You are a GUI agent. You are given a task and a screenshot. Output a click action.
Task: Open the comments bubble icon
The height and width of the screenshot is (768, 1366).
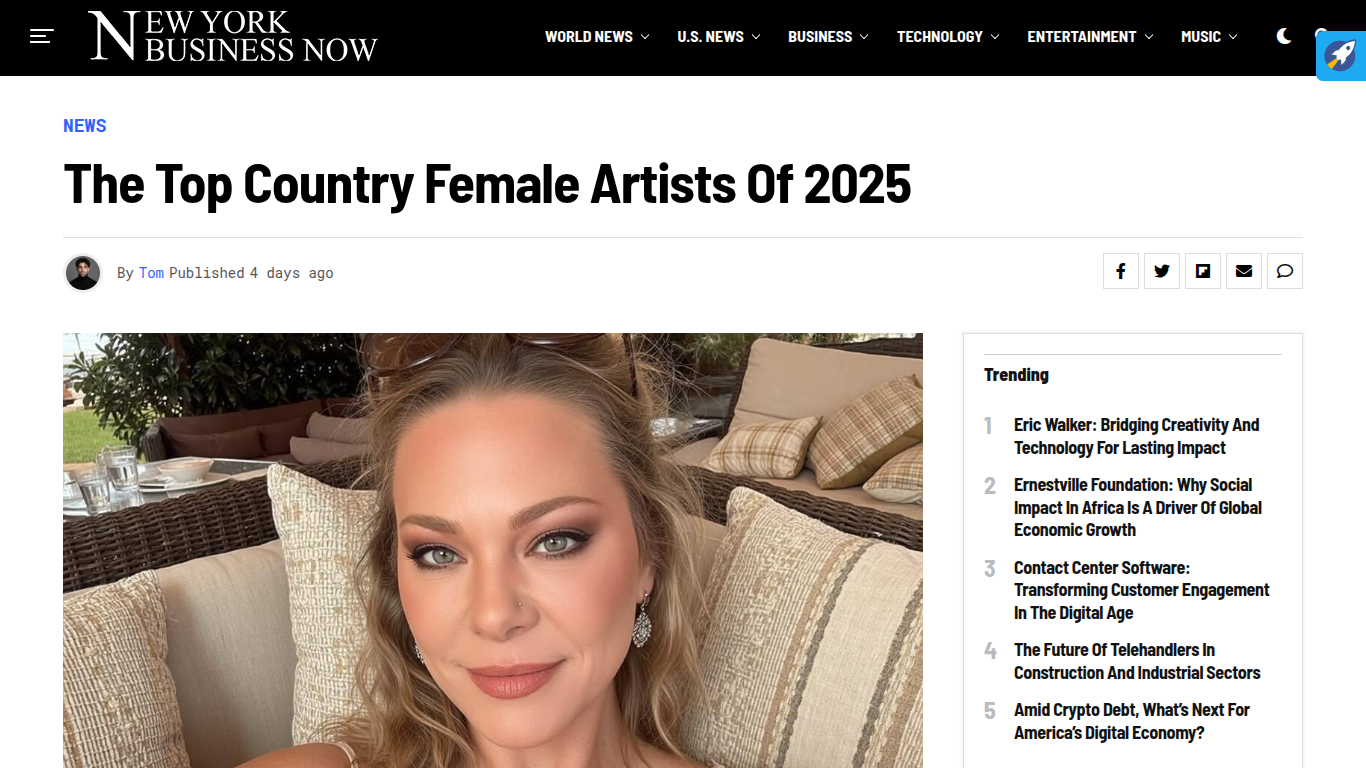tap(1285, 271)
